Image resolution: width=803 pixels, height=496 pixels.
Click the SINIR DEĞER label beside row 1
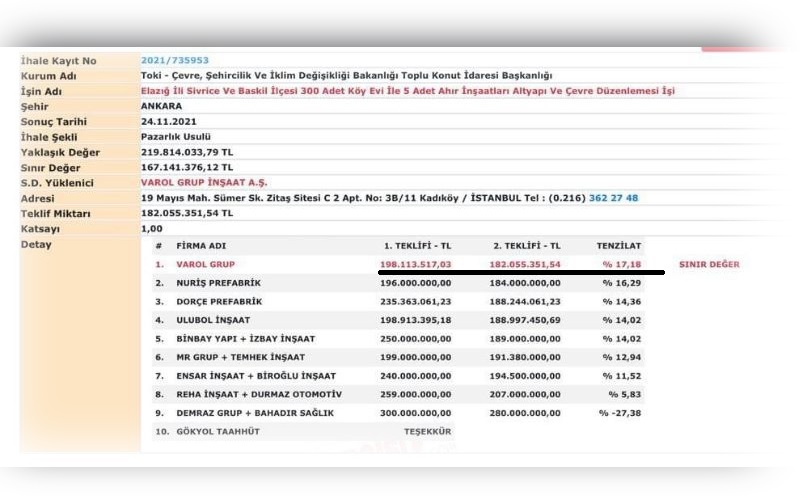click(709, 264)
